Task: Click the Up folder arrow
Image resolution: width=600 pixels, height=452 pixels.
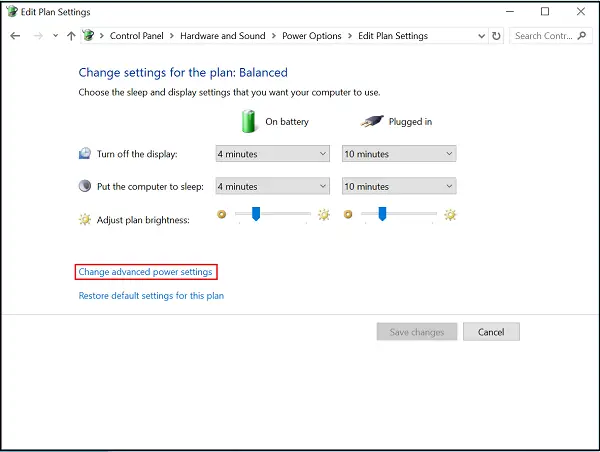Action: click(x=71, y=36)
